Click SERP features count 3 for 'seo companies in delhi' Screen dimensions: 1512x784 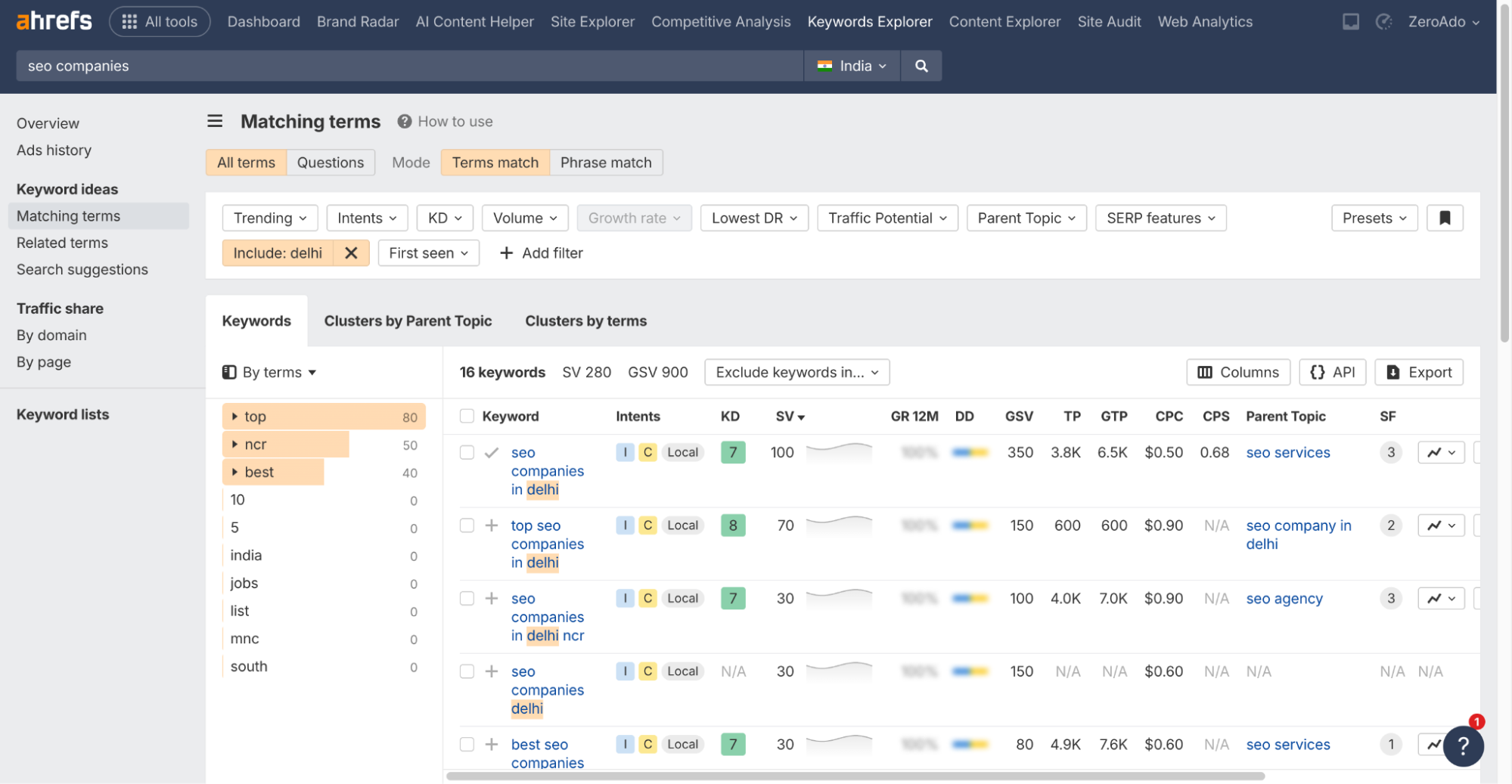pos(1390,453)
